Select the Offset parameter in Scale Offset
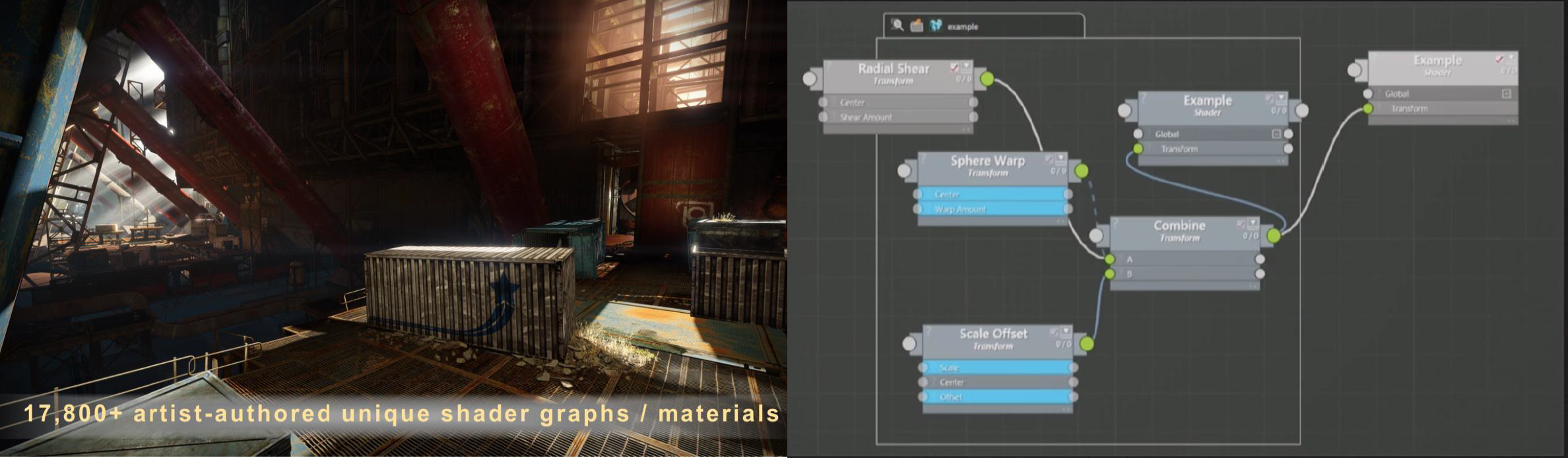This screenshot has height=458, width=1568. point(996,397)
